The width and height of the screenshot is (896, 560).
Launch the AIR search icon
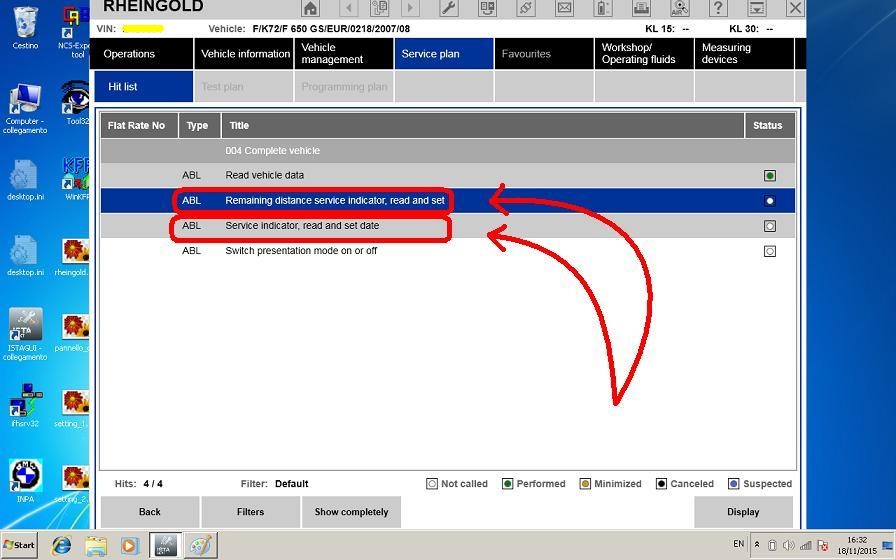coord(679,8)
